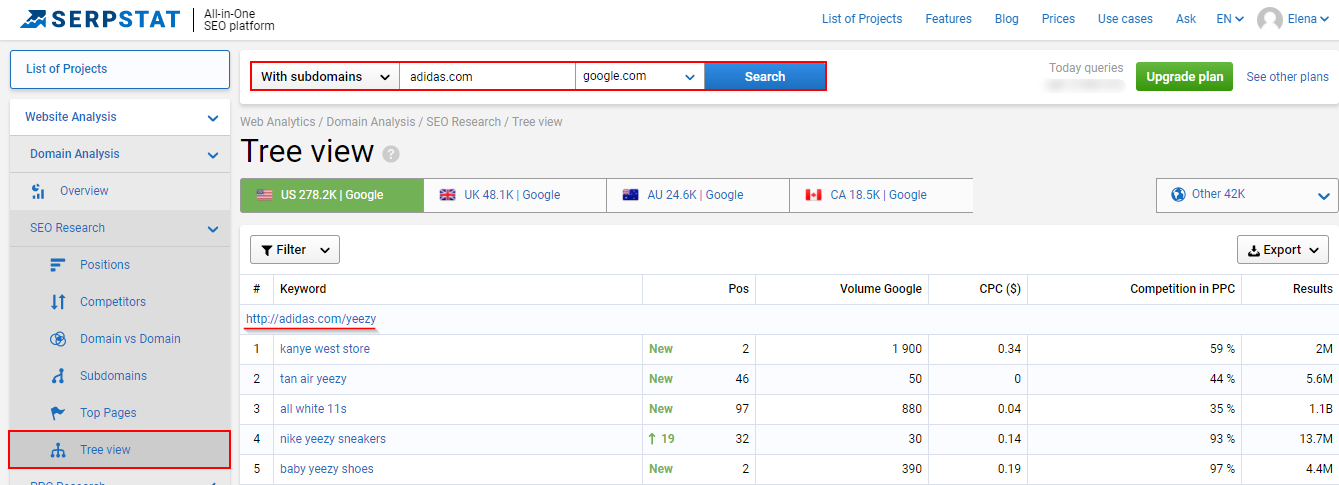1339x485 pixels.
Task: Click the Tree view hierarchy icon
Action: tap(58, 450)
